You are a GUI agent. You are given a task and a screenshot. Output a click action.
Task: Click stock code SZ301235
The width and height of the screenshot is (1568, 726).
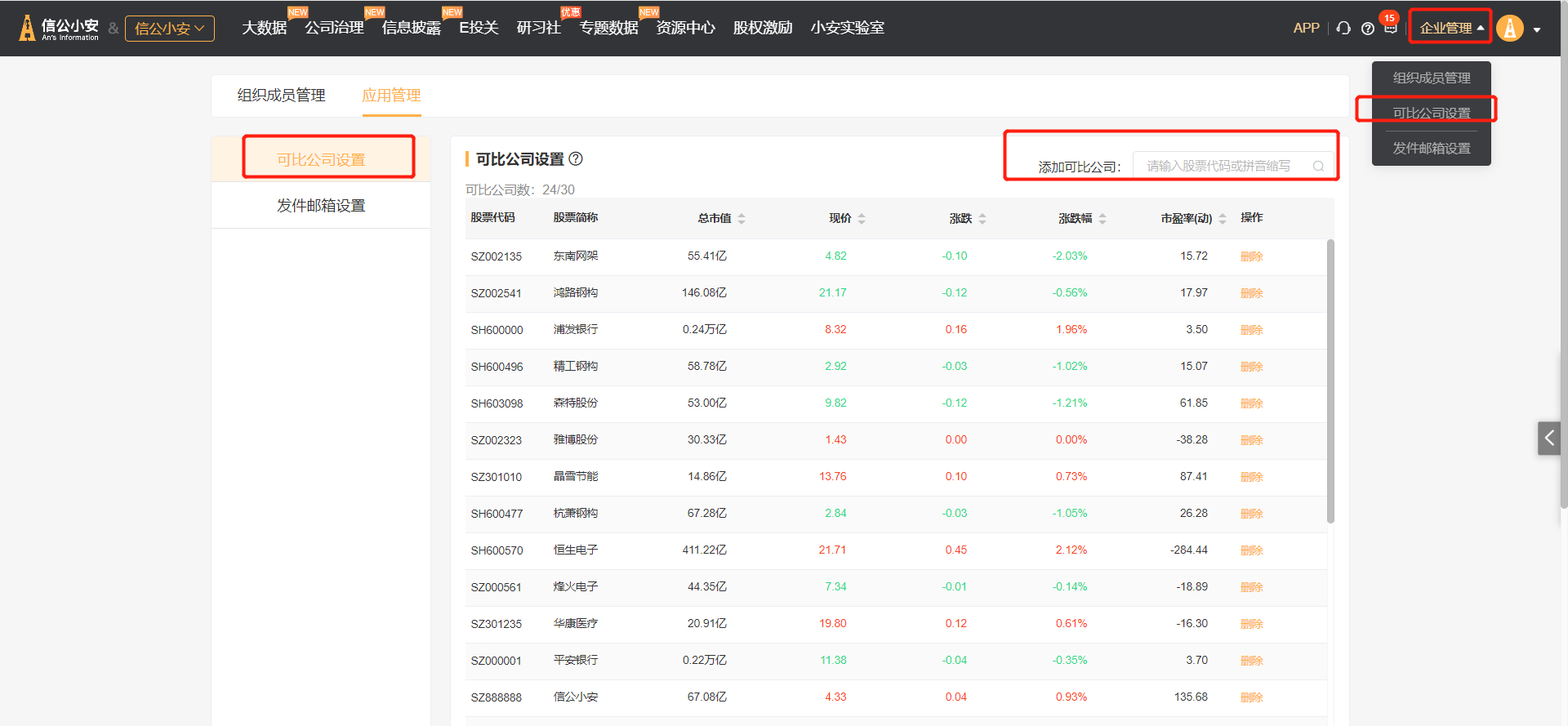[496, 624]
